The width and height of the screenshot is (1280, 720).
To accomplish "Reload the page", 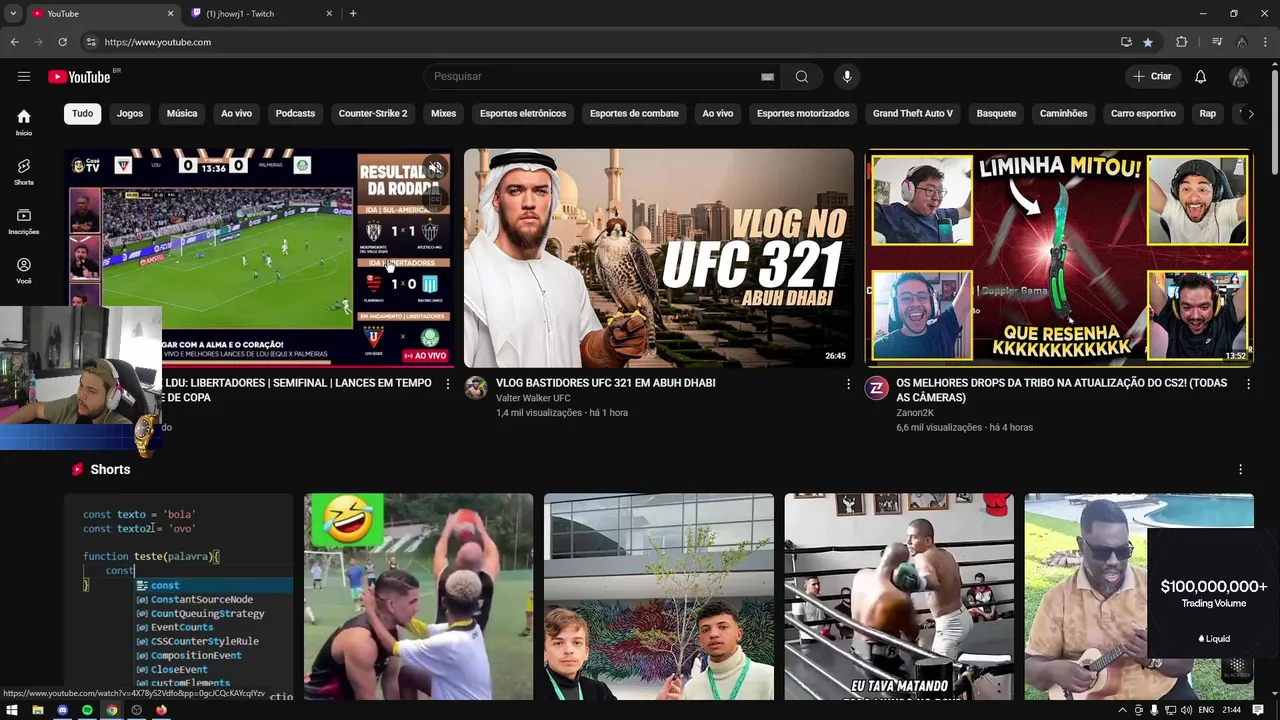I will (x=62, y=42).
